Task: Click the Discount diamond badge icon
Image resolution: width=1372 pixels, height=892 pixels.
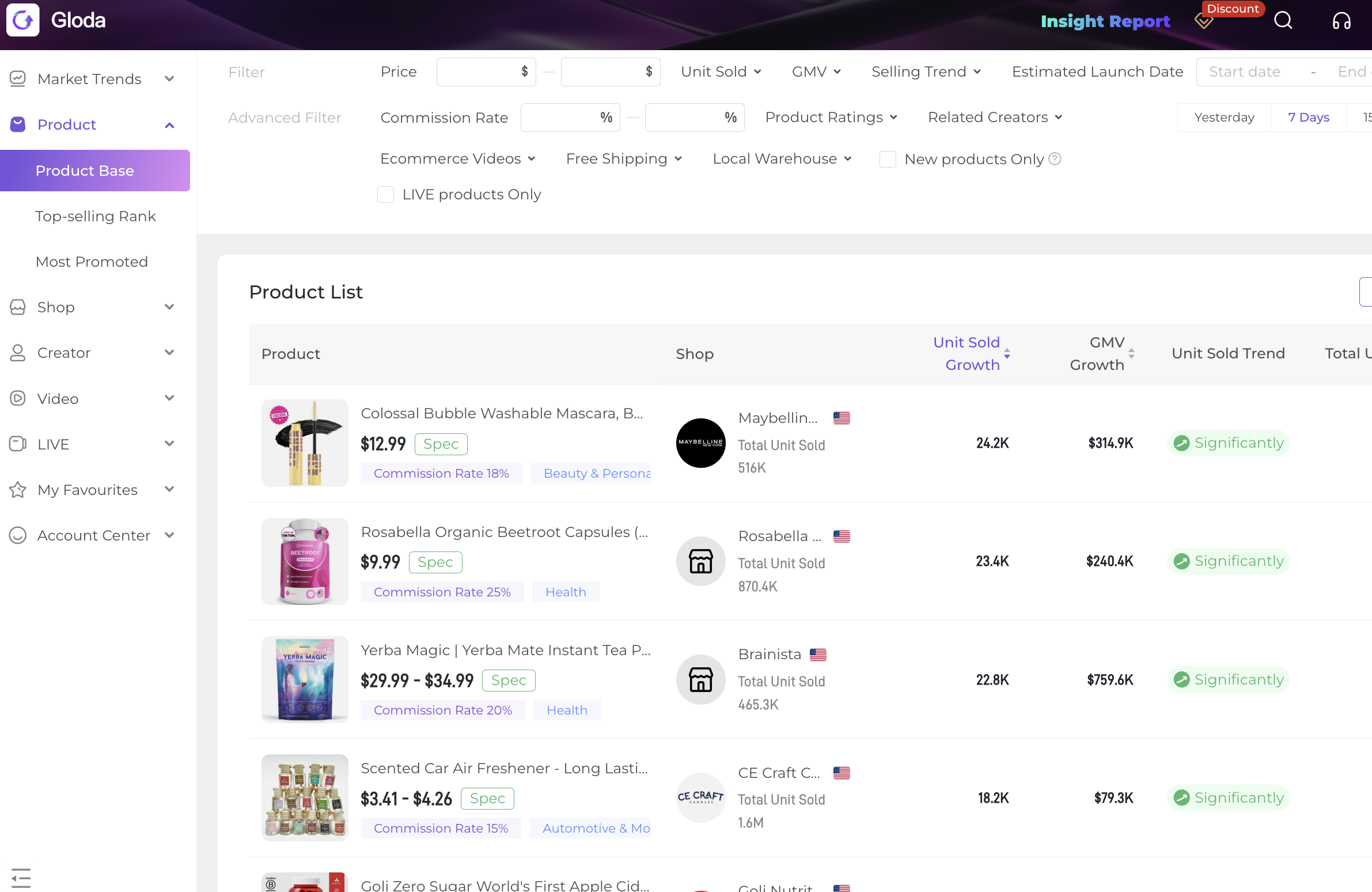Action: (x=1204, y=22)
